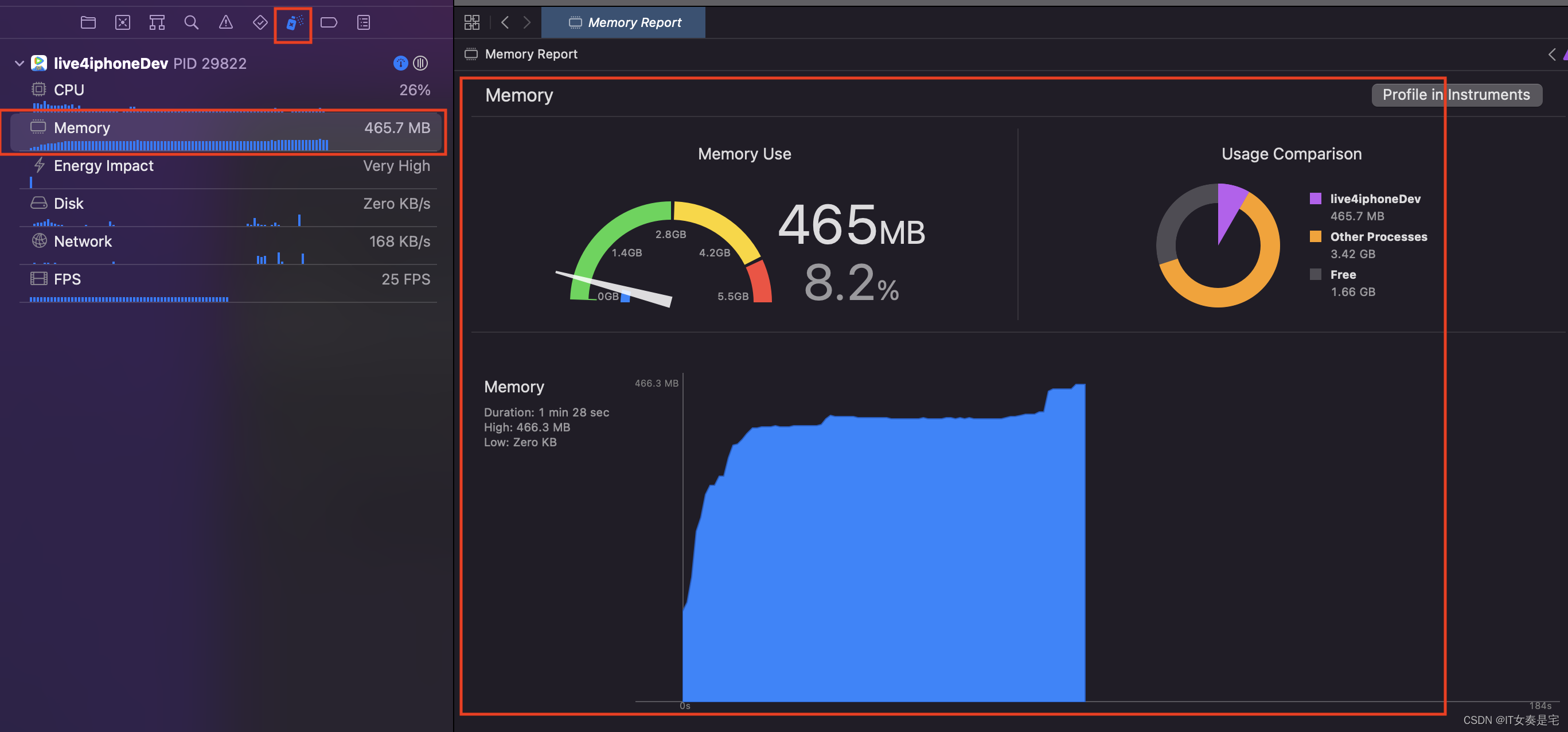Toggle the blue gauge view button
The height and width of the screenshot is (732, 1568).
pyautogui.click(x=400, y=63)
